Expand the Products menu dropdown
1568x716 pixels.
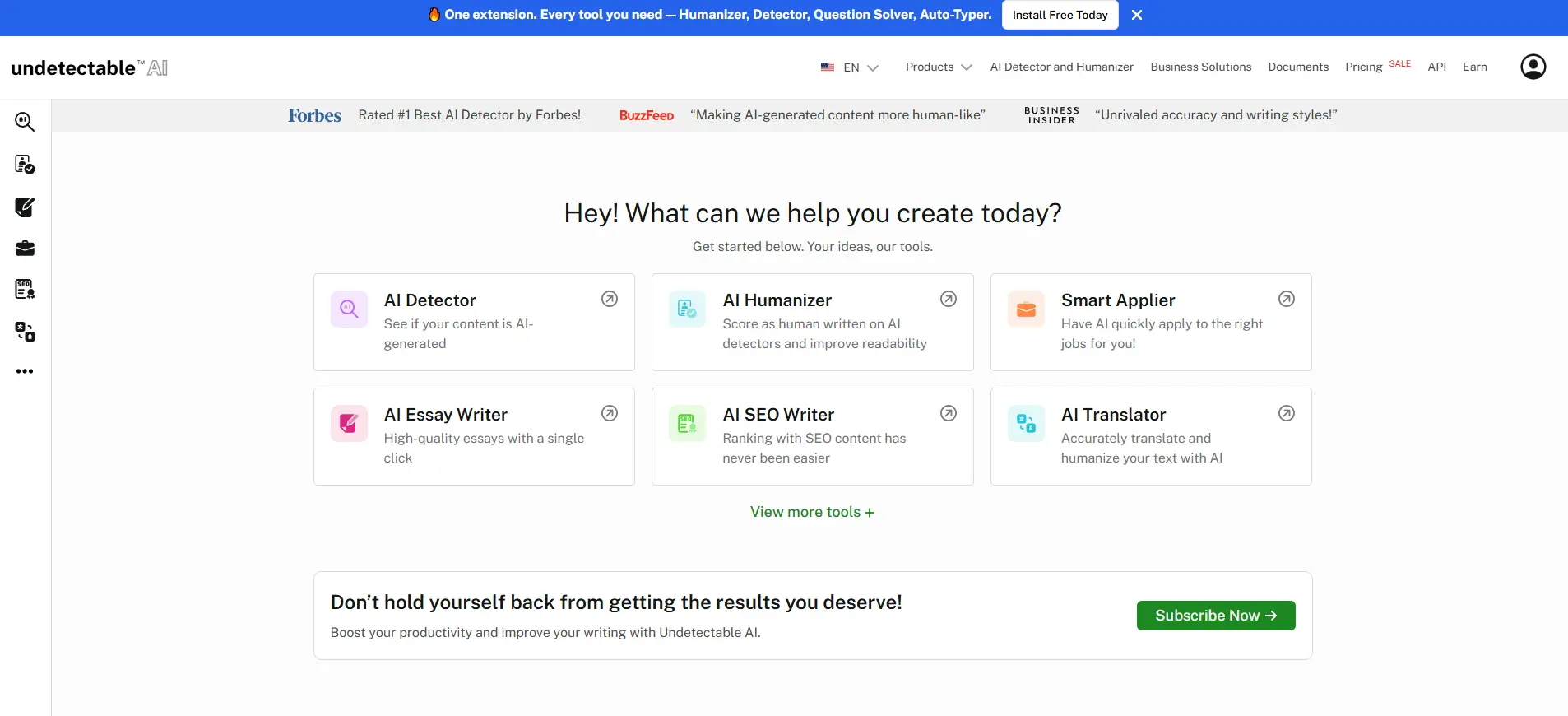(x=939, y=67)
